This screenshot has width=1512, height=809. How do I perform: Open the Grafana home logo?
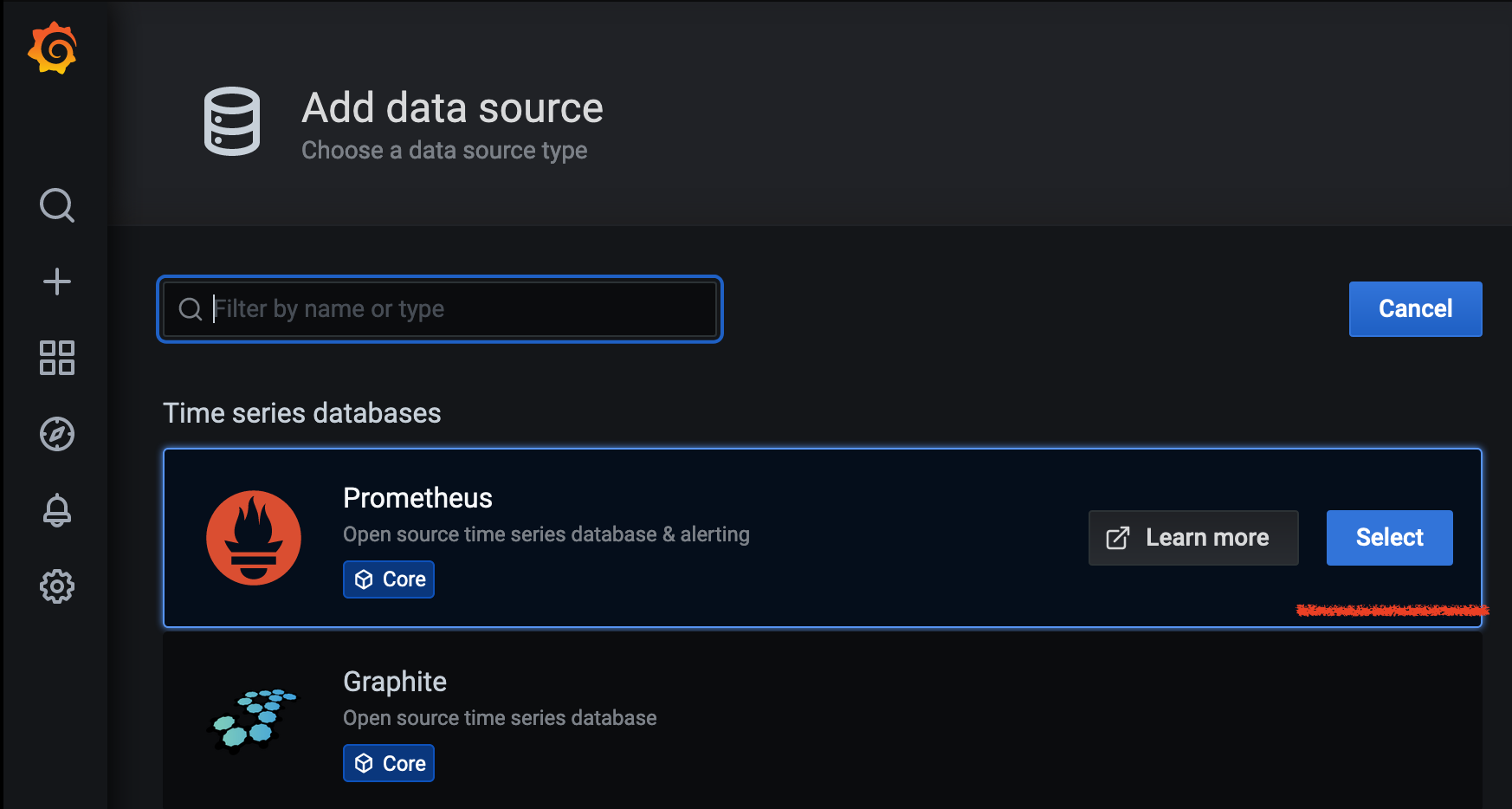click(53, 49)
